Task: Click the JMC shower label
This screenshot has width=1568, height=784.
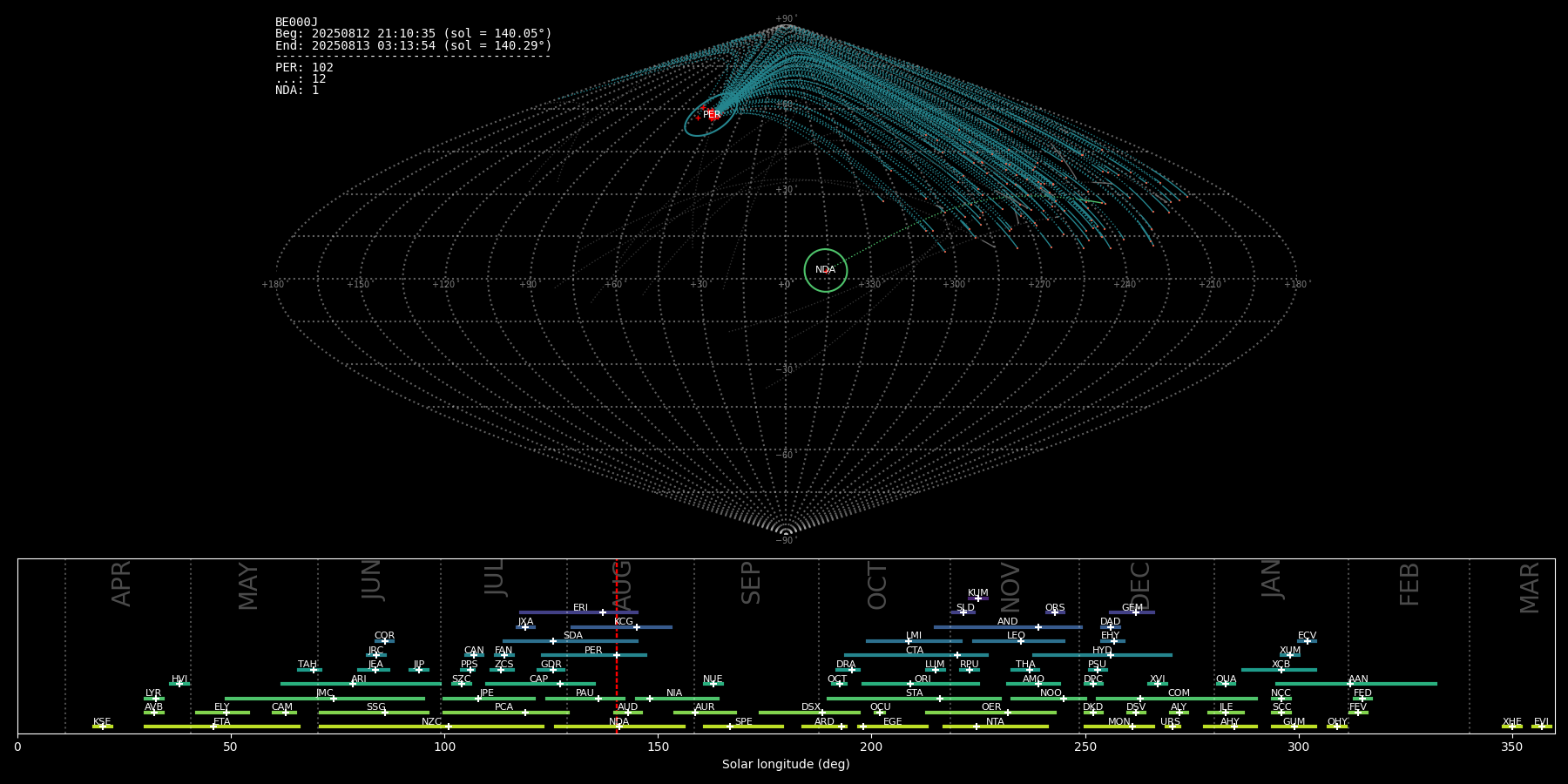Action: tap(324, 693)
